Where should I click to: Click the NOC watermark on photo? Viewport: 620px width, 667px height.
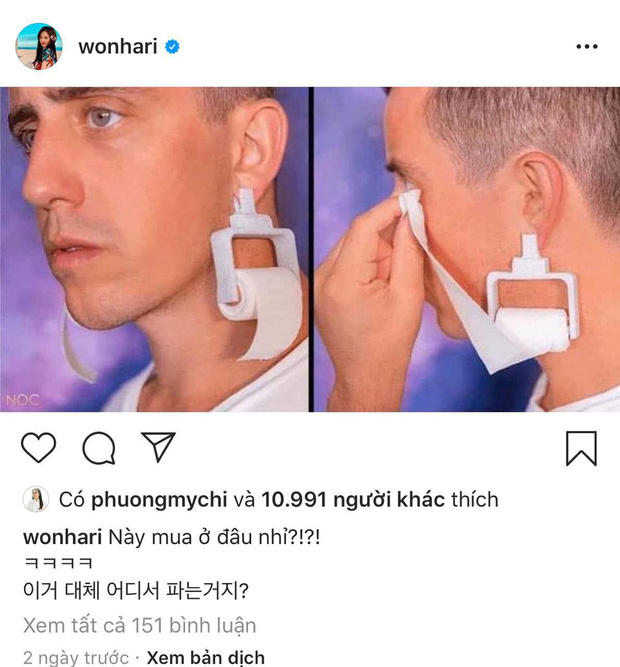[x=22, y=400]
